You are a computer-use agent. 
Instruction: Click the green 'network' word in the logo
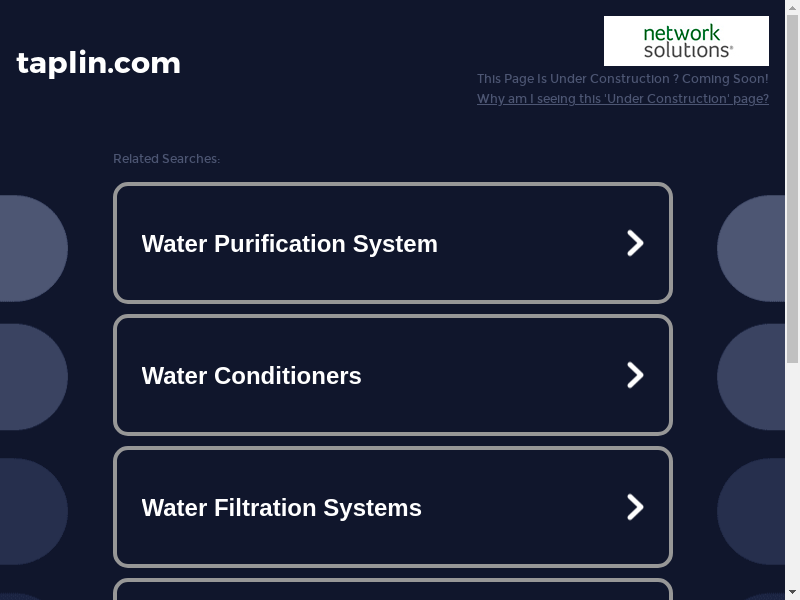pos(680,33)
